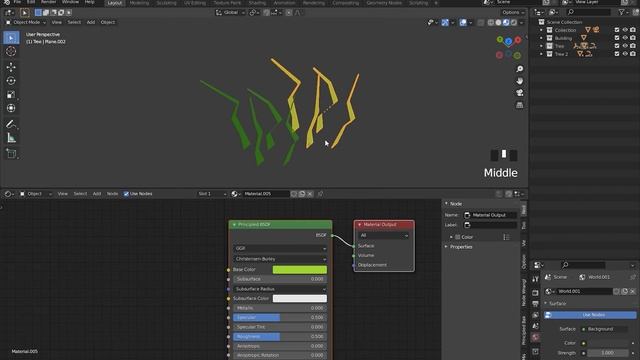640x360 pixels.
Task: Click the pin icon beside Material.005
Action: click(320, 194)
